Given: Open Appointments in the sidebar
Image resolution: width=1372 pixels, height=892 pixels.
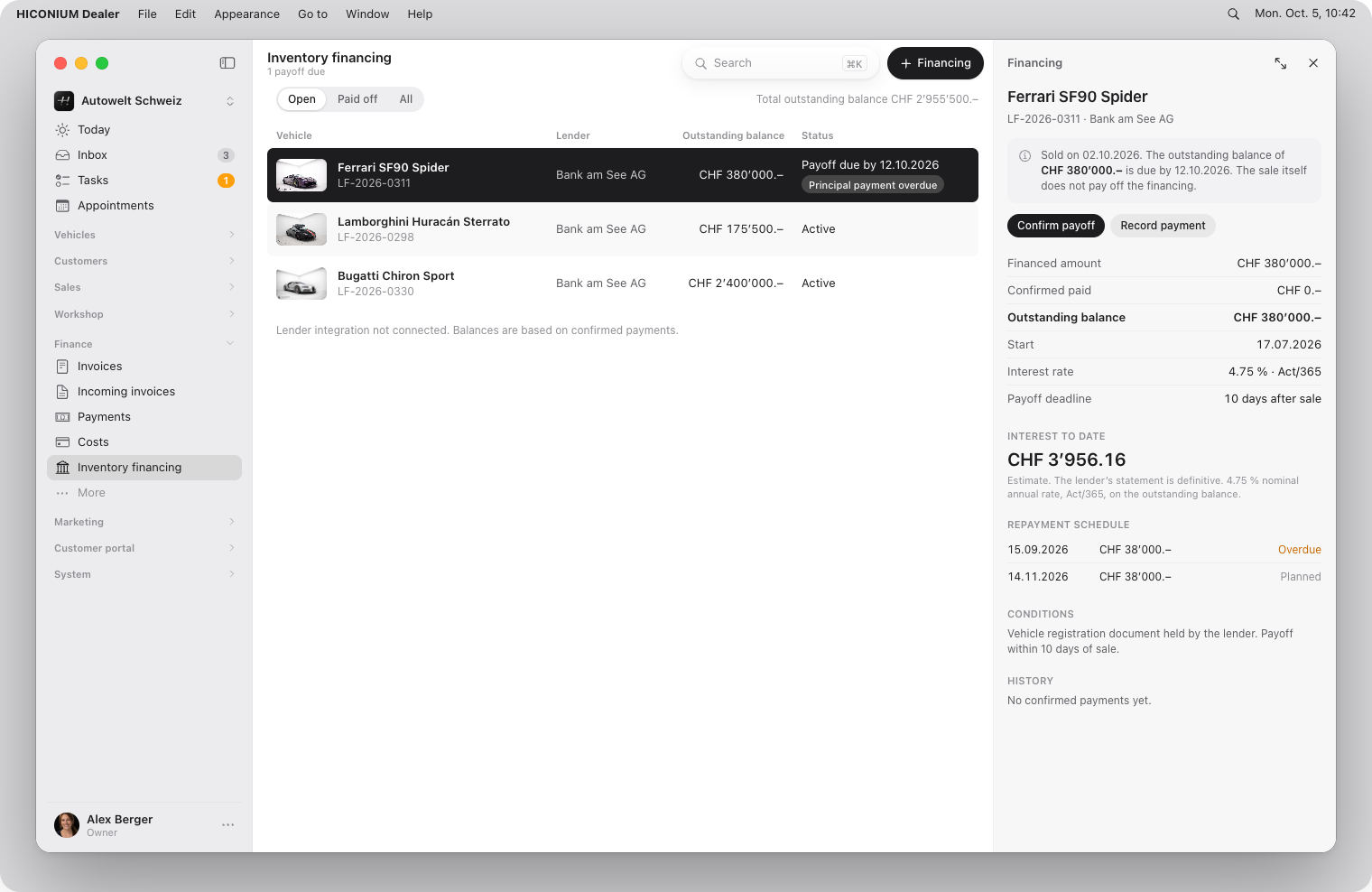Looking at the screenshot, I should click(x=144, y=206).
